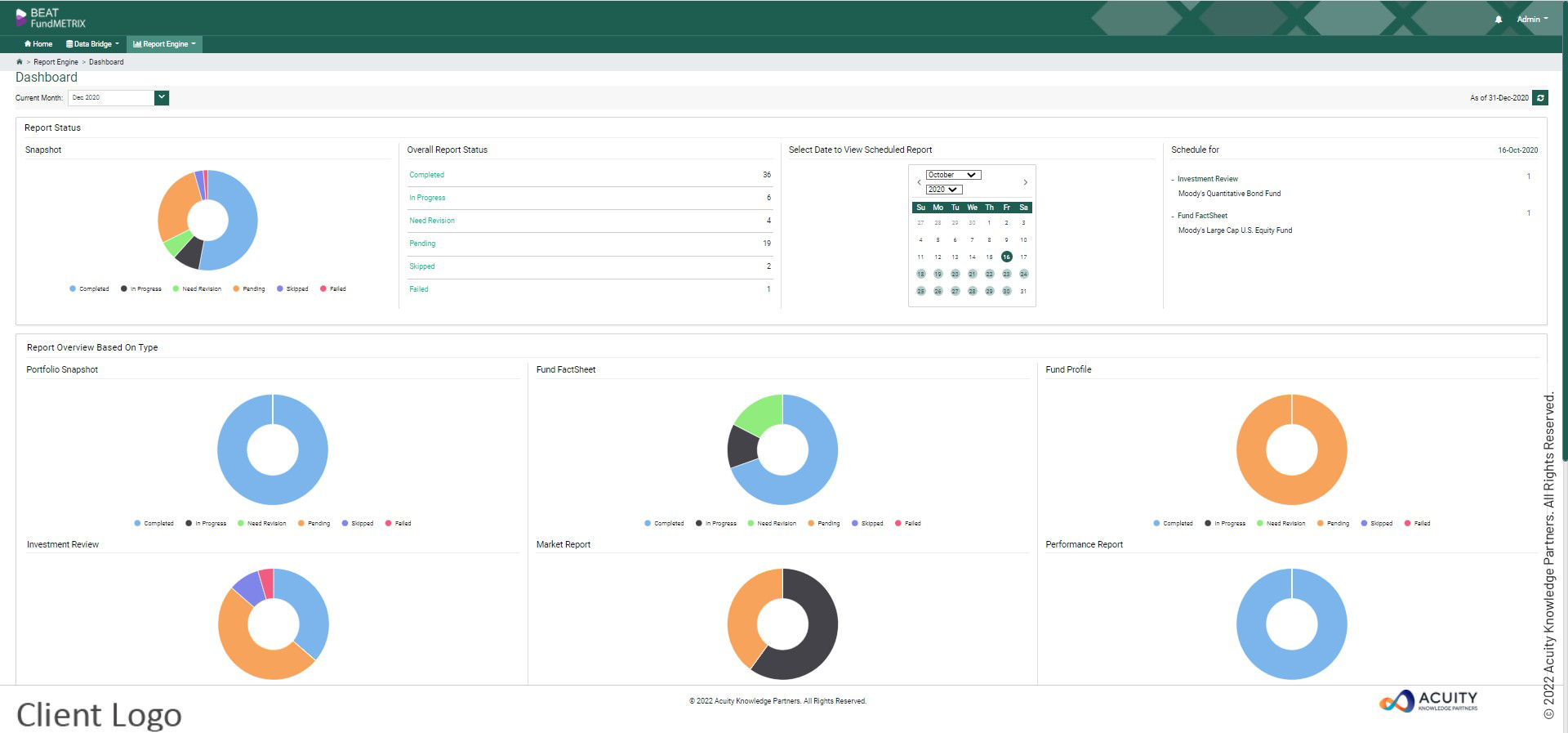Viewport: 1568px width, 733px height.
Task: Click the Dashboard breadcrumb item
Action: point(106,62)
